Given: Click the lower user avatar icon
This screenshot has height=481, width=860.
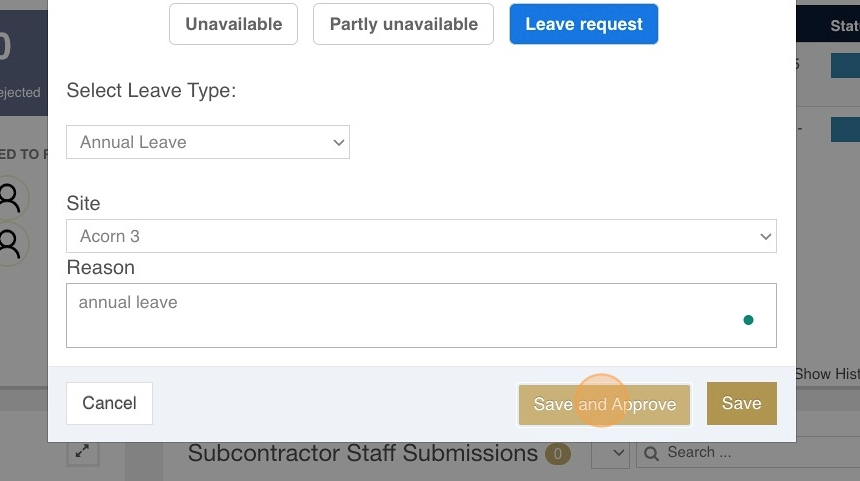Looking at the screenshot, I should [x=10, y=244].
